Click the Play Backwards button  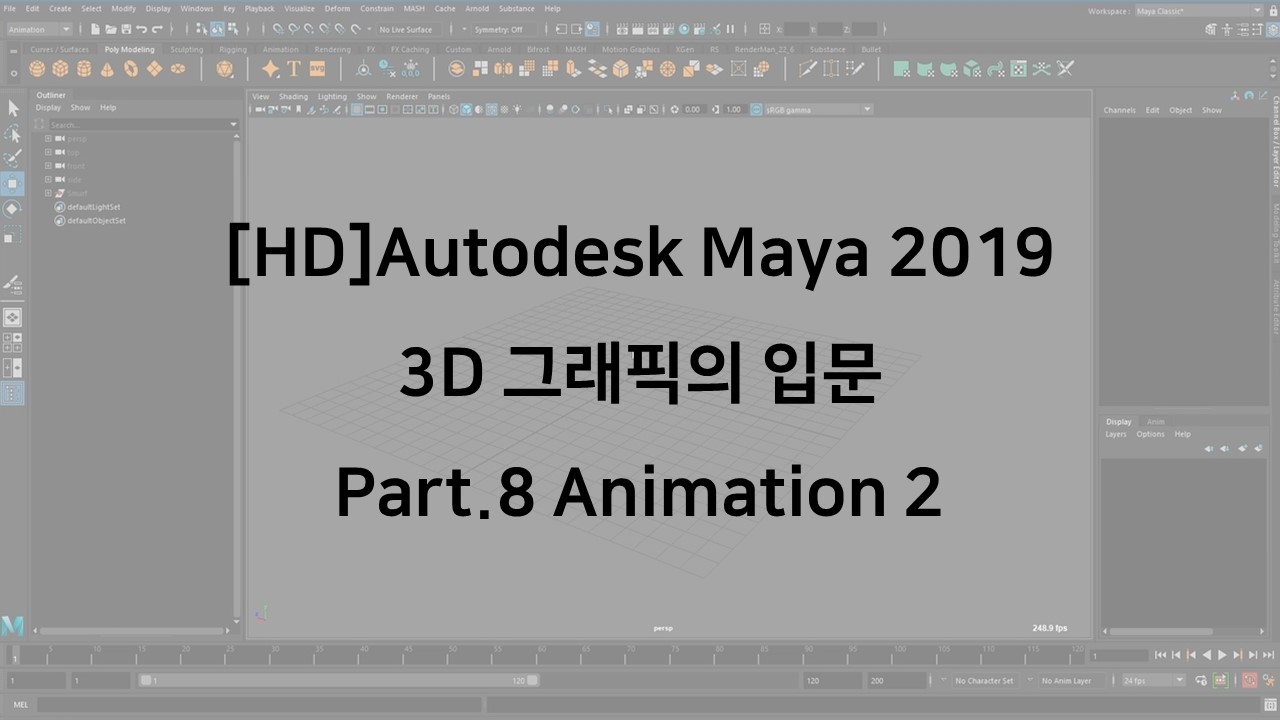tap(1207, 655)
